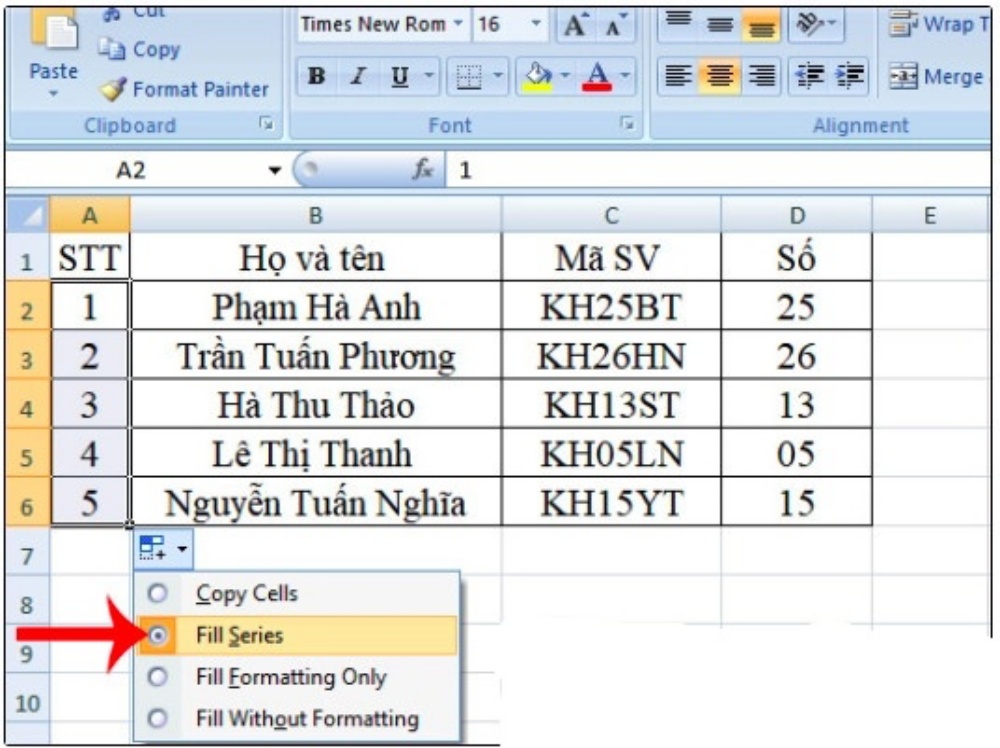Select cell containing Phạm Hà Anh
Screen dimensions: 1000x748
tap(316, 306)
